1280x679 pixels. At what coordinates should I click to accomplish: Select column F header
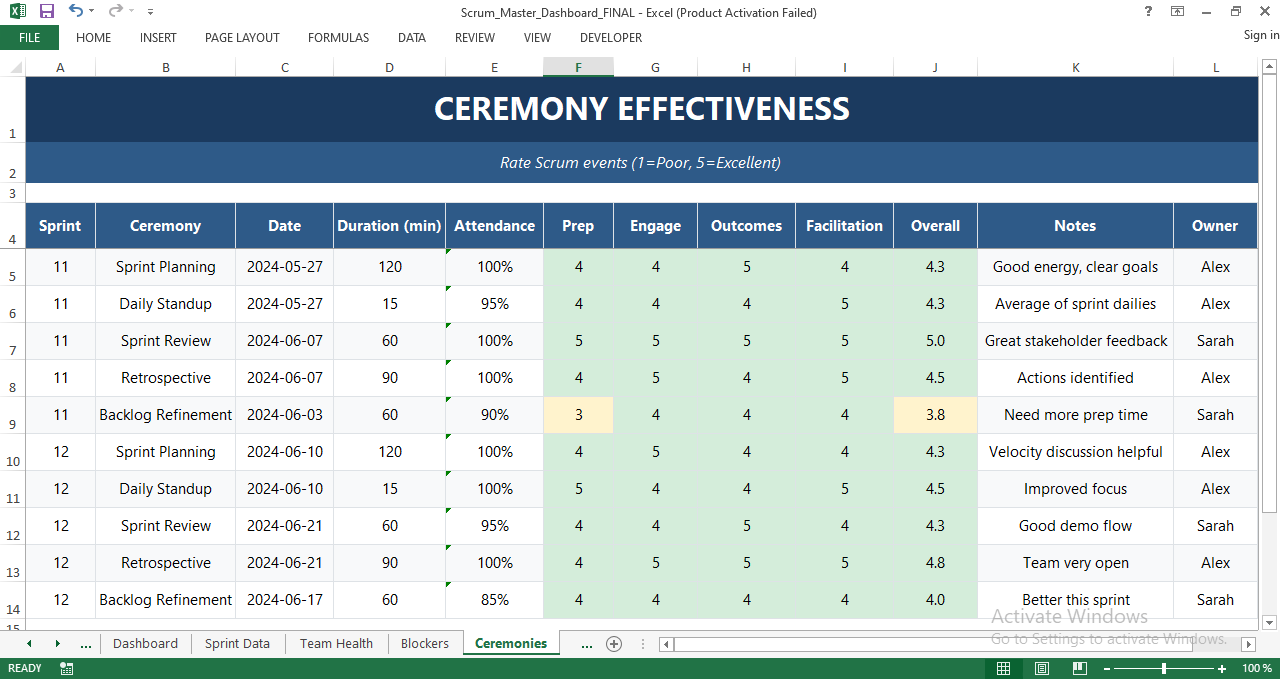tap(578, 67)
